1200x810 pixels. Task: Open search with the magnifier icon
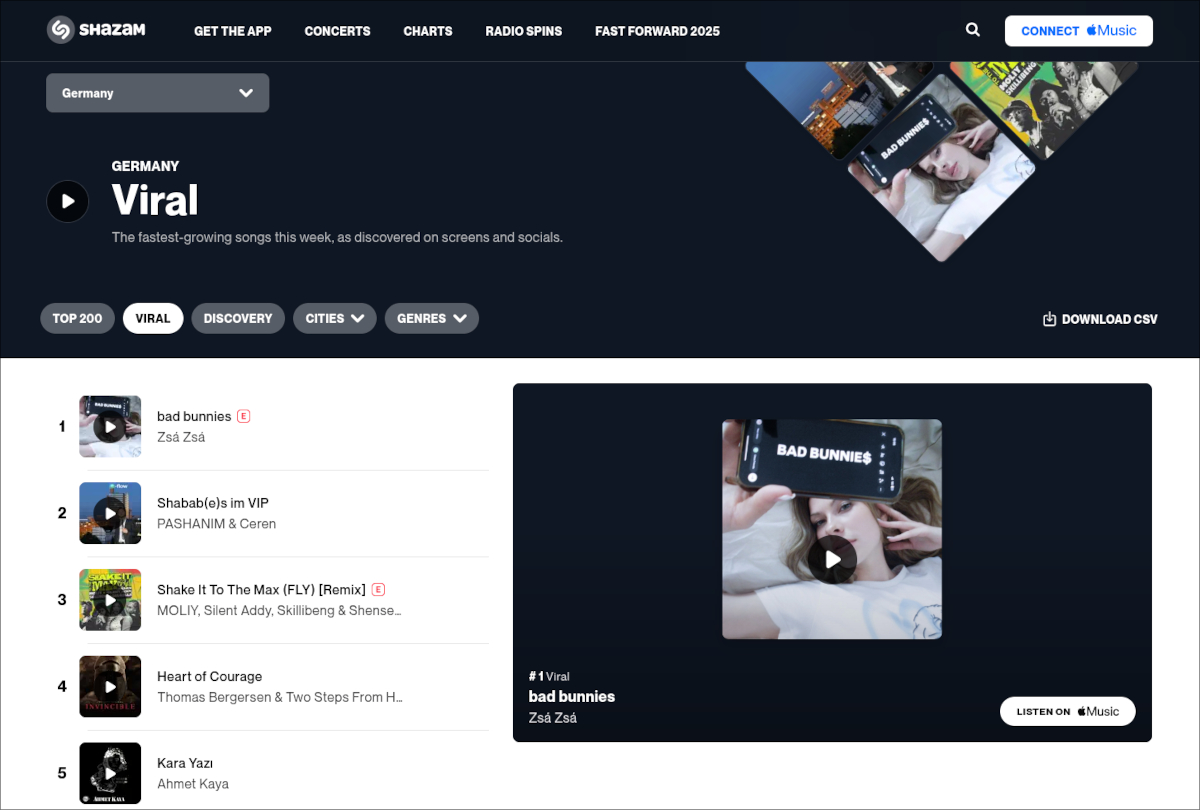(973, 30)
